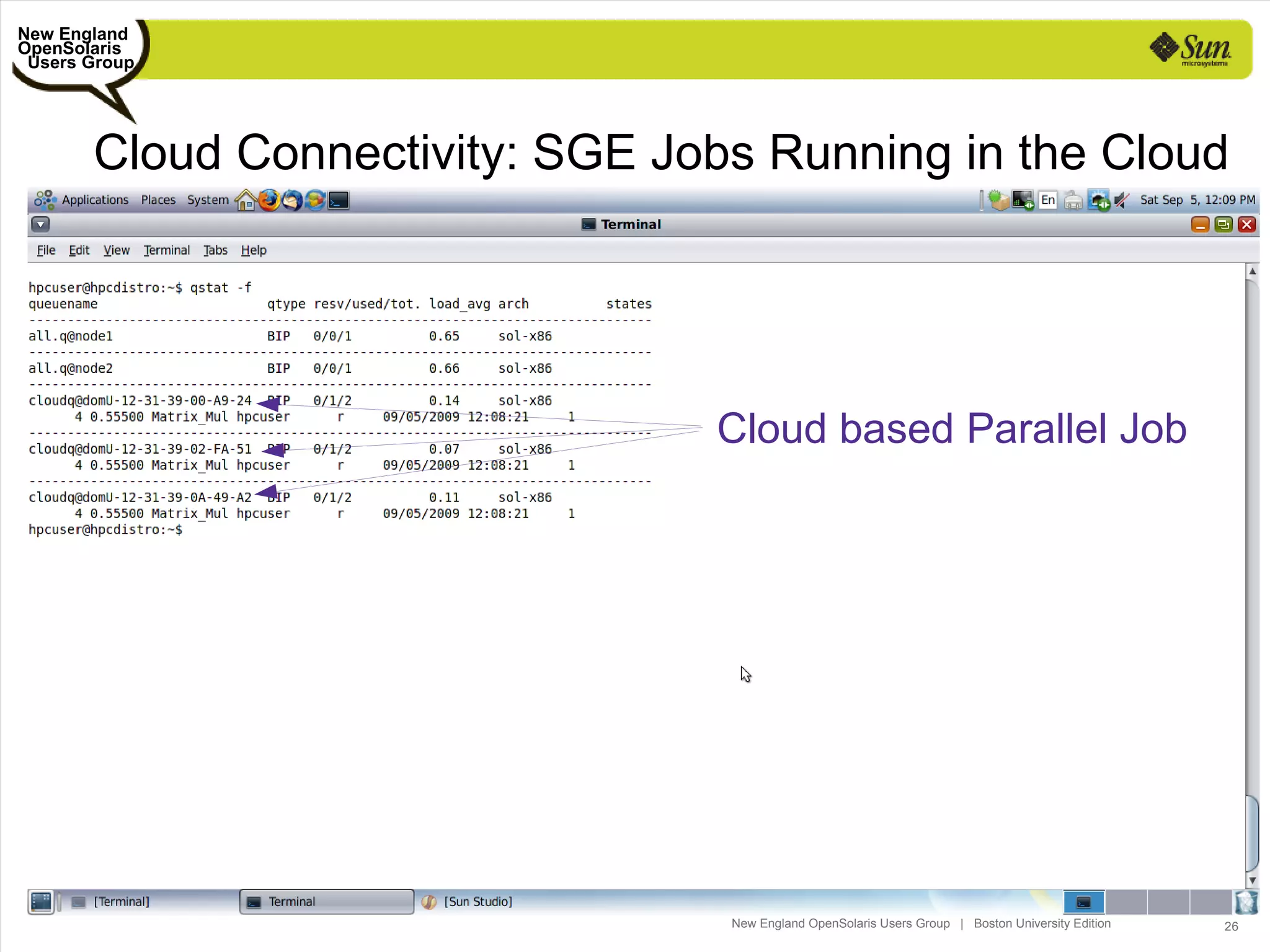The height and width of the screenshot is (952, 1270).
Task: Click cloudq@domU-12-31-39-02-FA-51 queue name
Action: tap(140, 449)
